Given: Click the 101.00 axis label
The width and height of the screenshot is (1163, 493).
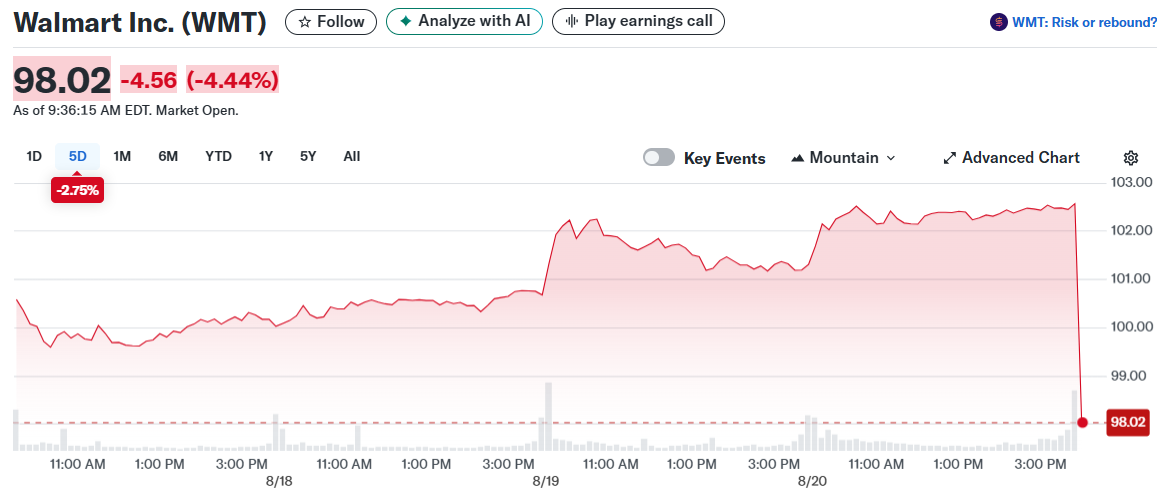Looking at the screenshot, I should pos(1131,279).
